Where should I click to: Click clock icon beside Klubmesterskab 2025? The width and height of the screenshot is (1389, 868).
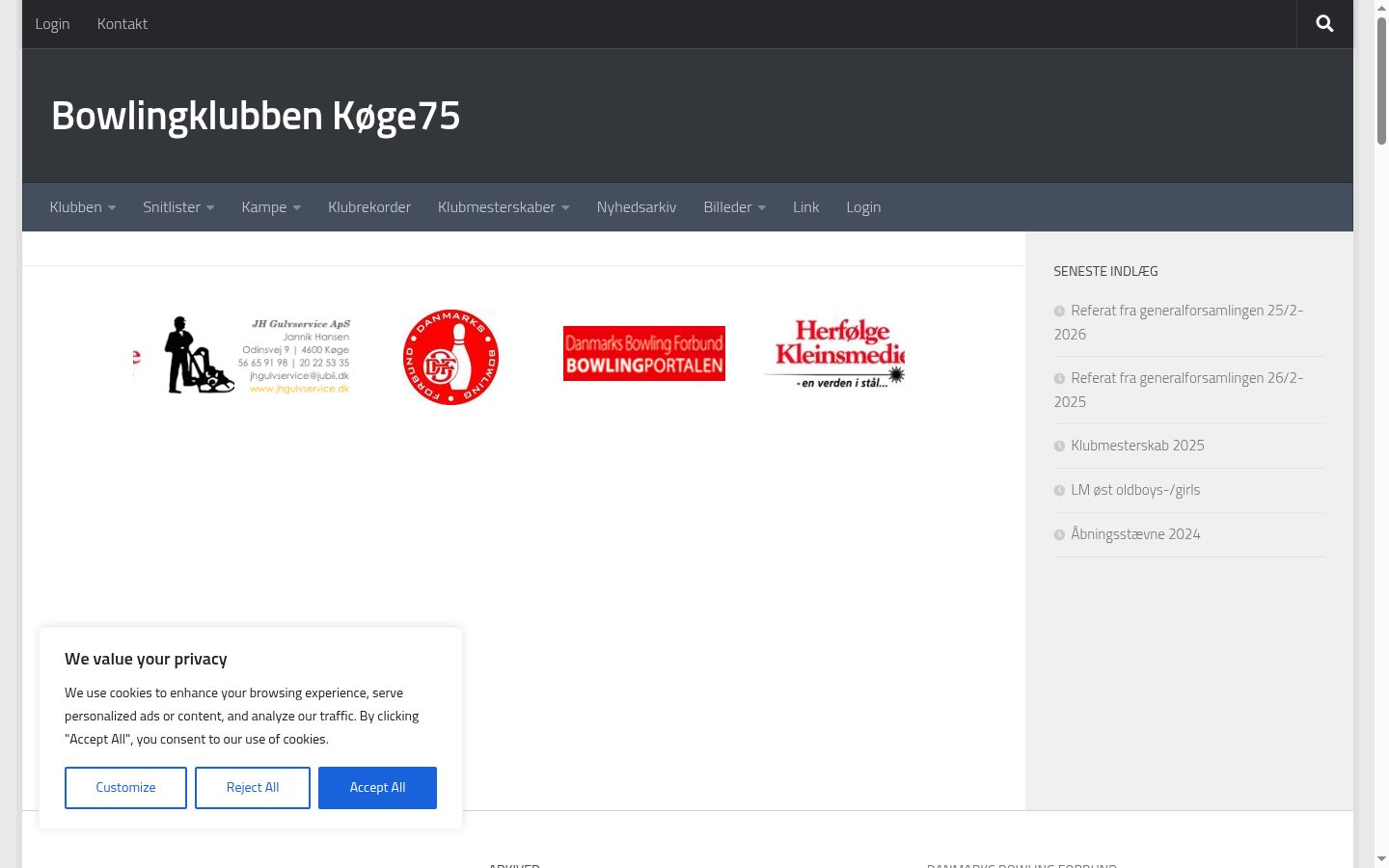1059,447
